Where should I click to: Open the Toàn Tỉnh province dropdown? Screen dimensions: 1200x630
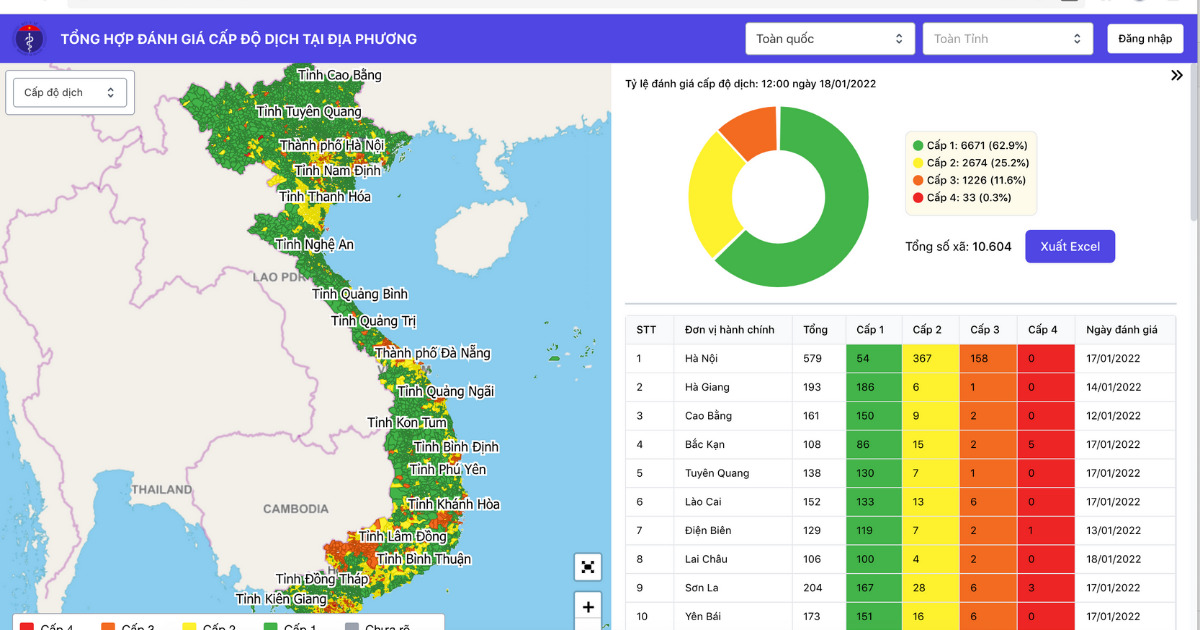point(1007,39)
